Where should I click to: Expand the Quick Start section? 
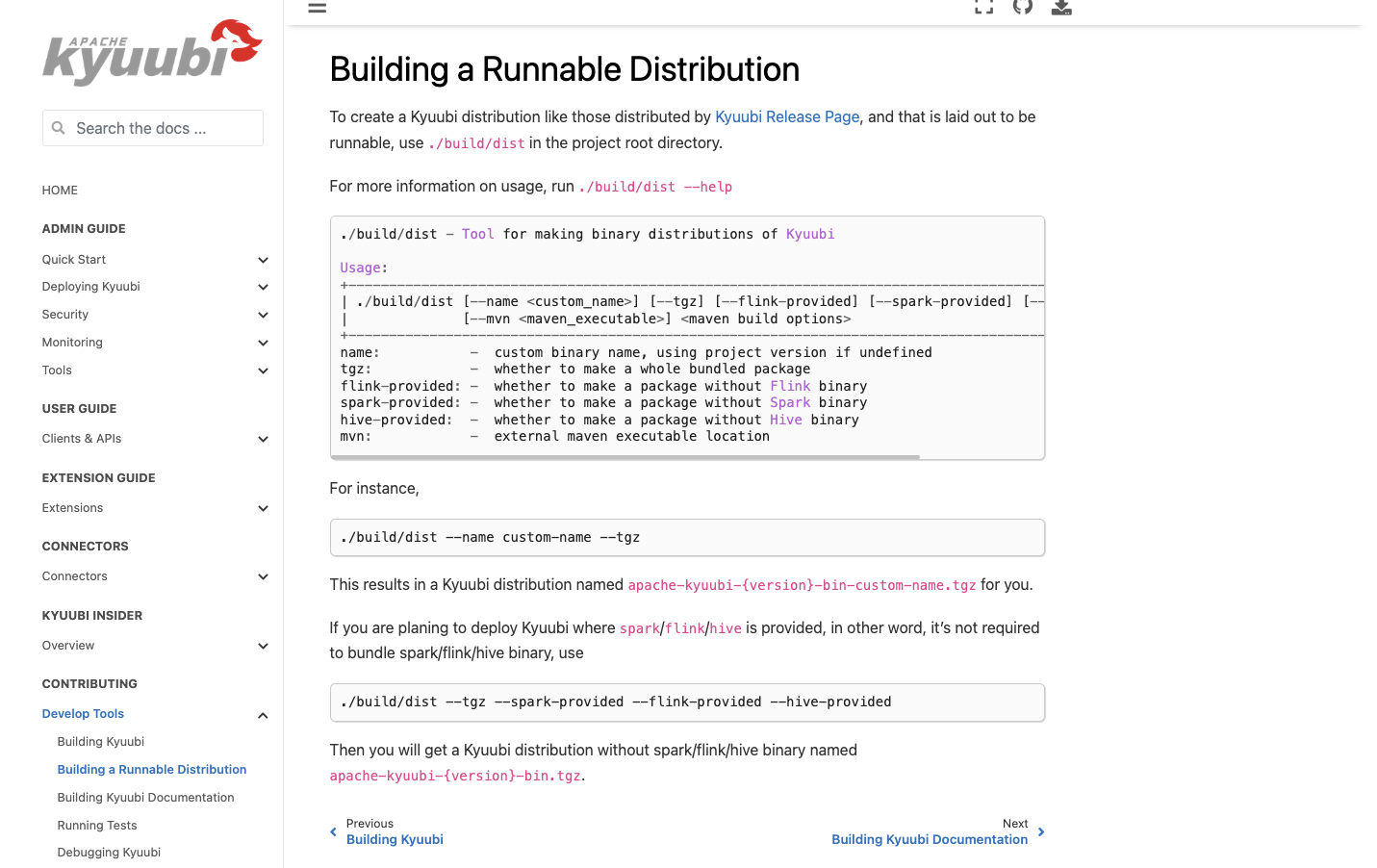[263, 259]
